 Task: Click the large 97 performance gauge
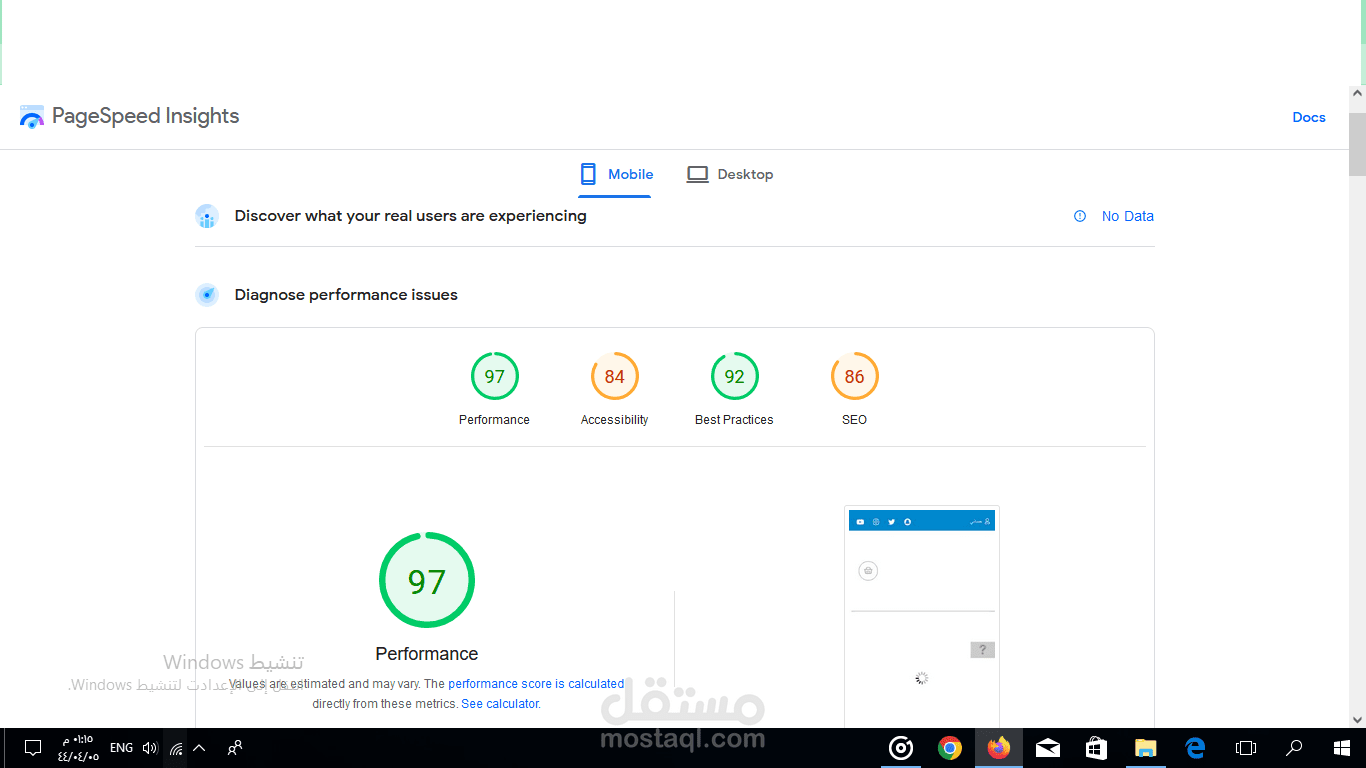(x=427, y=580)
